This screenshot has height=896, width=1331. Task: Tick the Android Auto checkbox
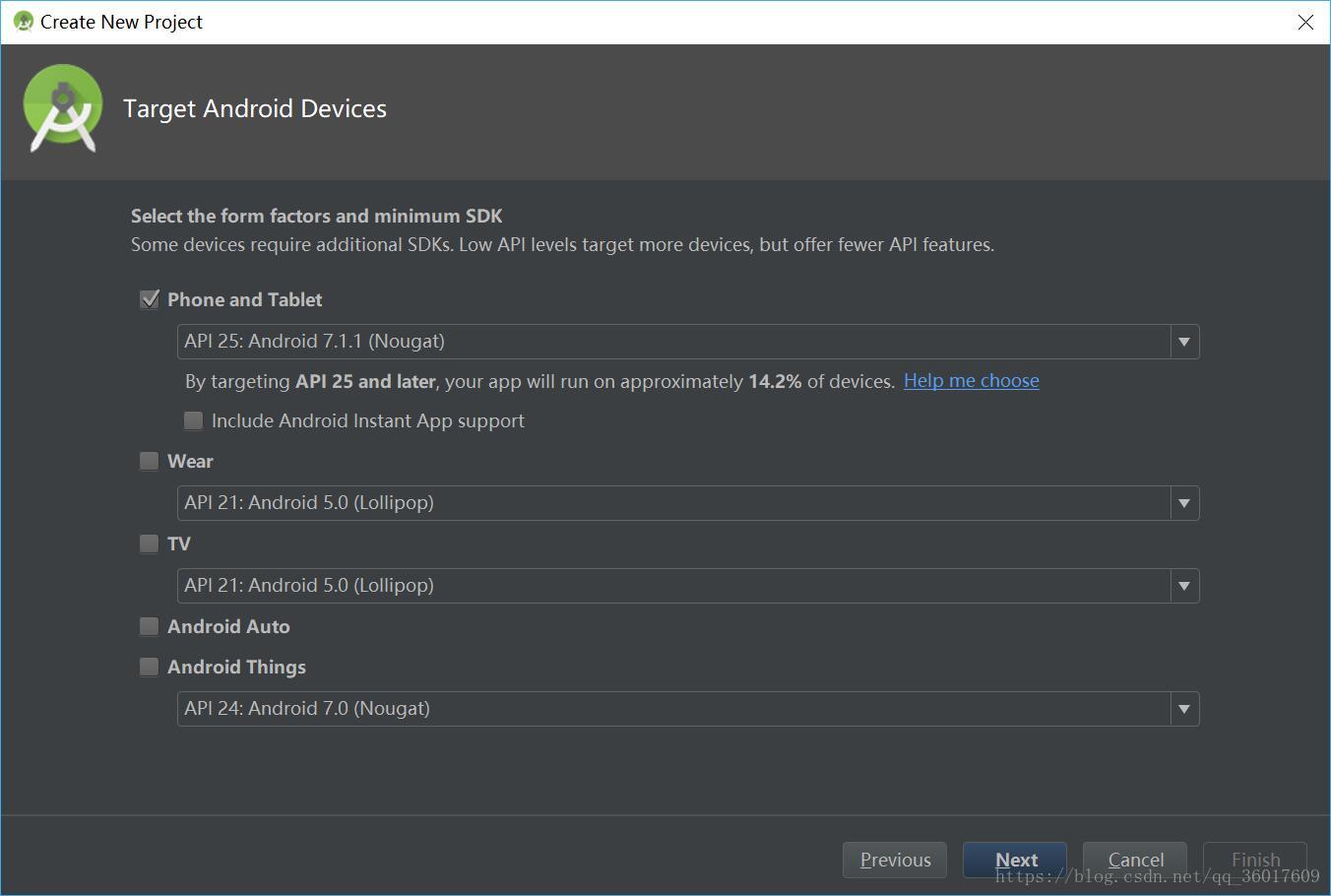150,626
